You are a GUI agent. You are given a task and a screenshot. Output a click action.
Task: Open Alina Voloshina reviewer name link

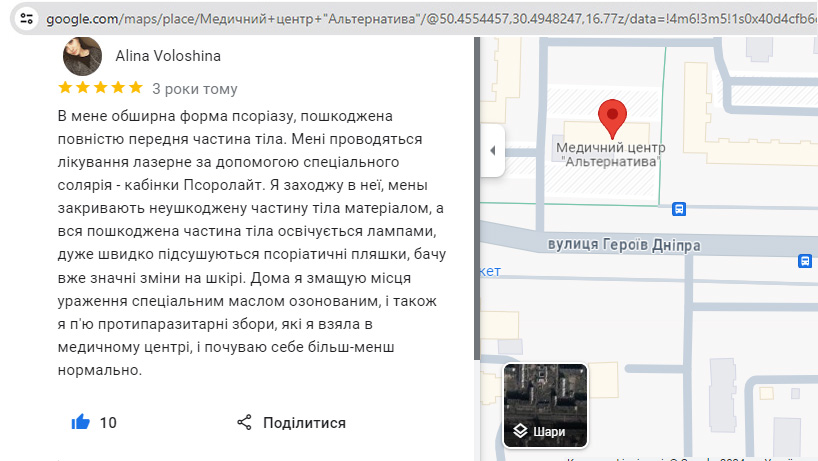coord(169,56)
